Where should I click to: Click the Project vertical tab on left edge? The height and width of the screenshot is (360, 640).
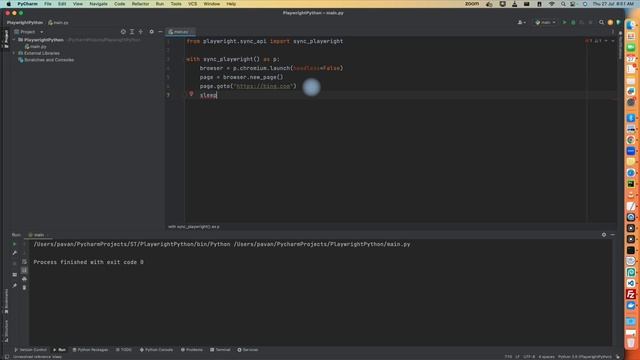6,39
